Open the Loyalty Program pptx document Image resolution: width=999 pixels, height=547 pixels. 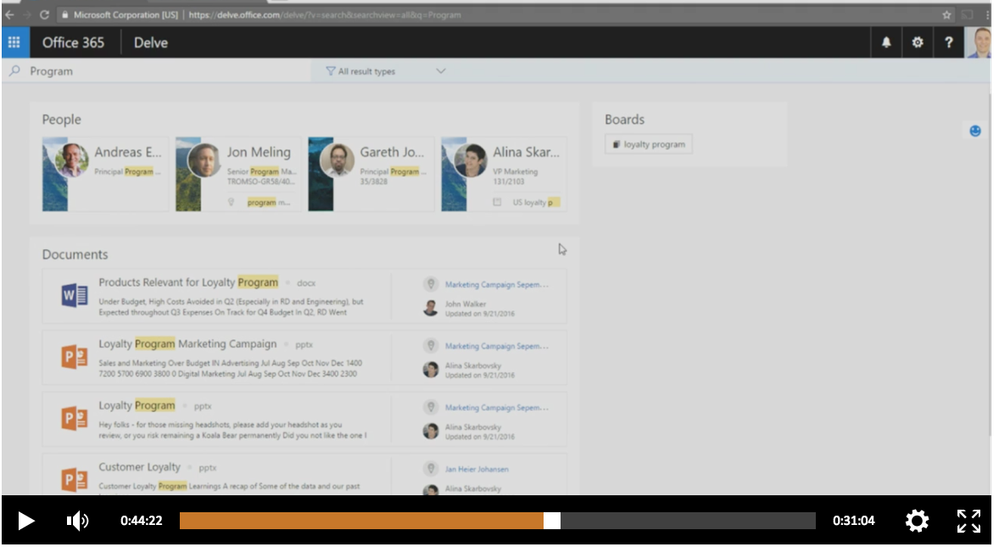point(136,406)
